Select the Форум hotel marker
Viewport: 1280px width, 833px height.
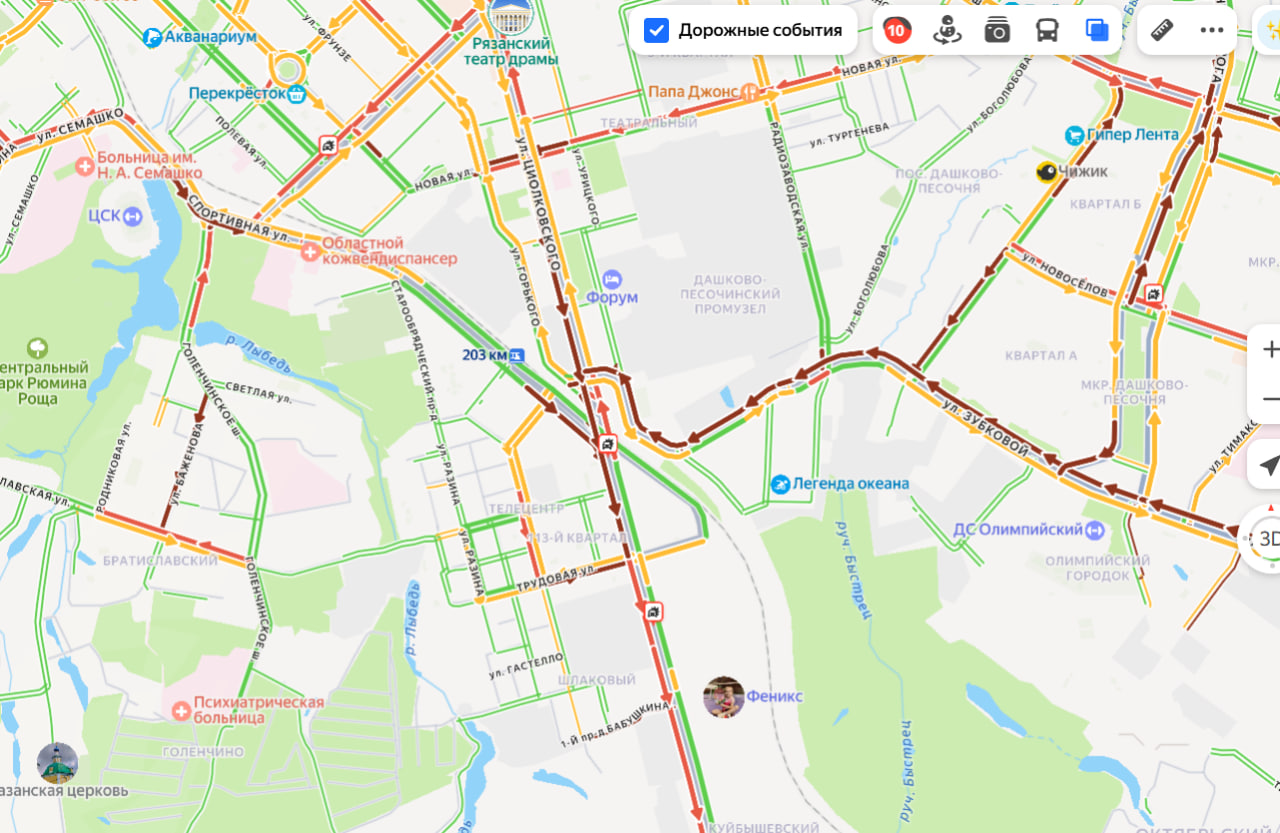[612, 278]
